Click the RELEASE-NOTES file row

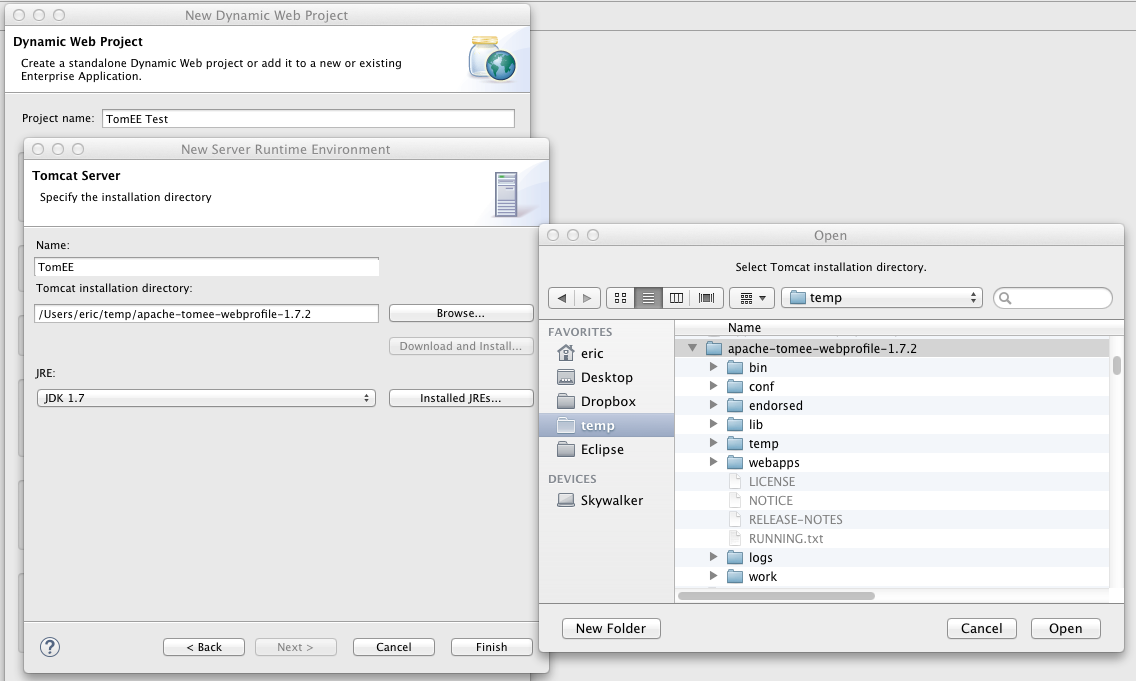click(892, 519)
